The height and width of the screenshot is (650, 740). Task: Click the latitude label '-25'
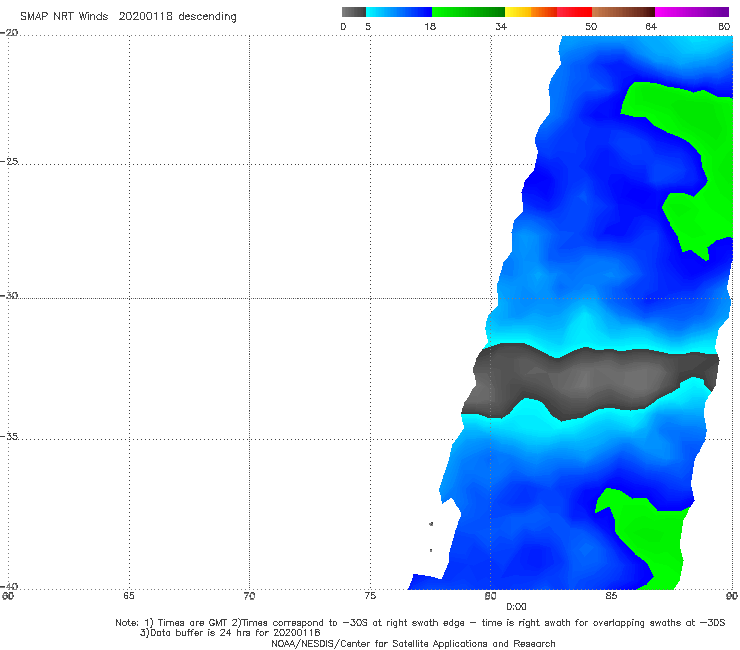(x=9, y=161)
